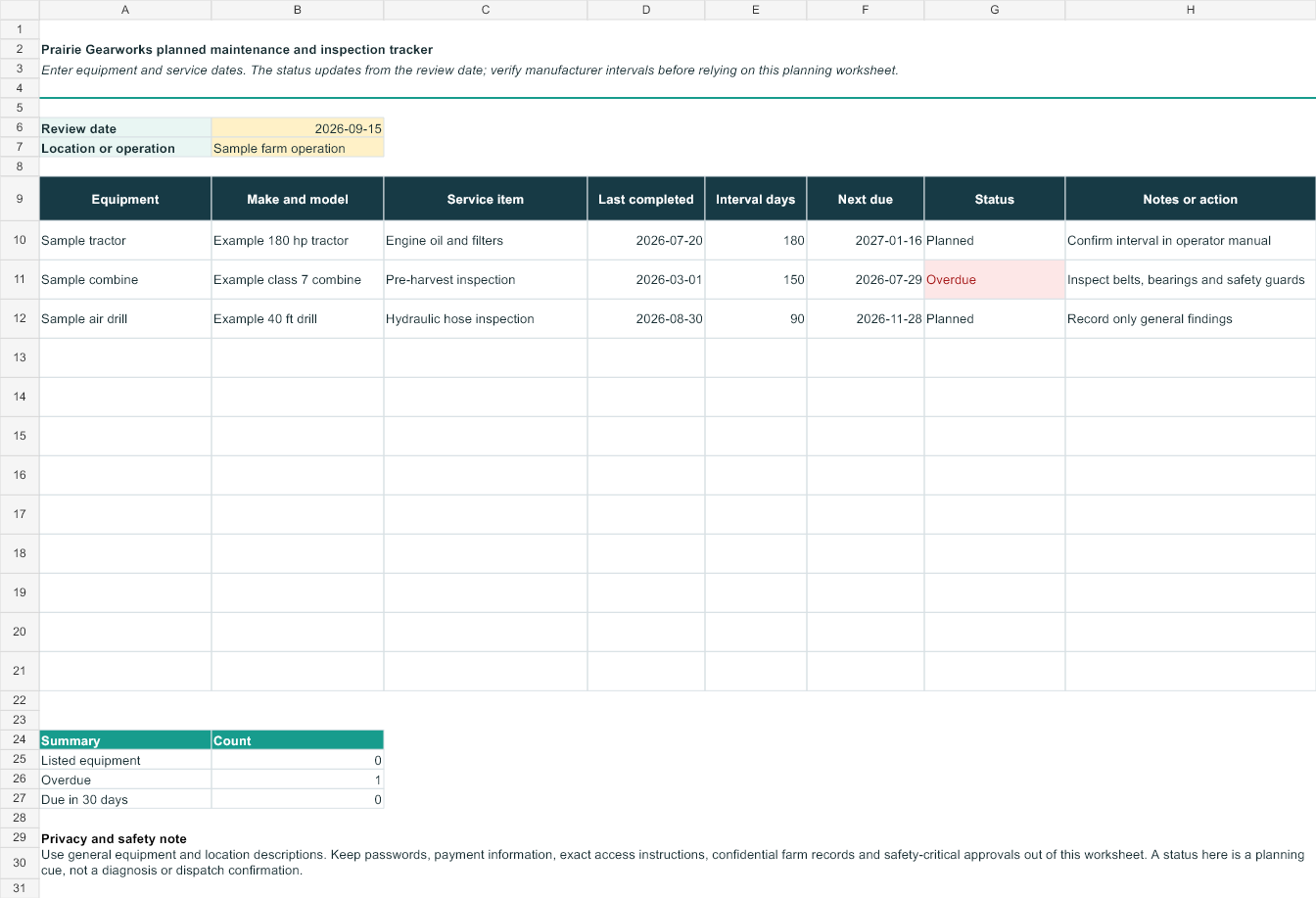Select the 'Due in 30 days' summary label
The image size is (1316, 898).
click(x=125, y=799)
